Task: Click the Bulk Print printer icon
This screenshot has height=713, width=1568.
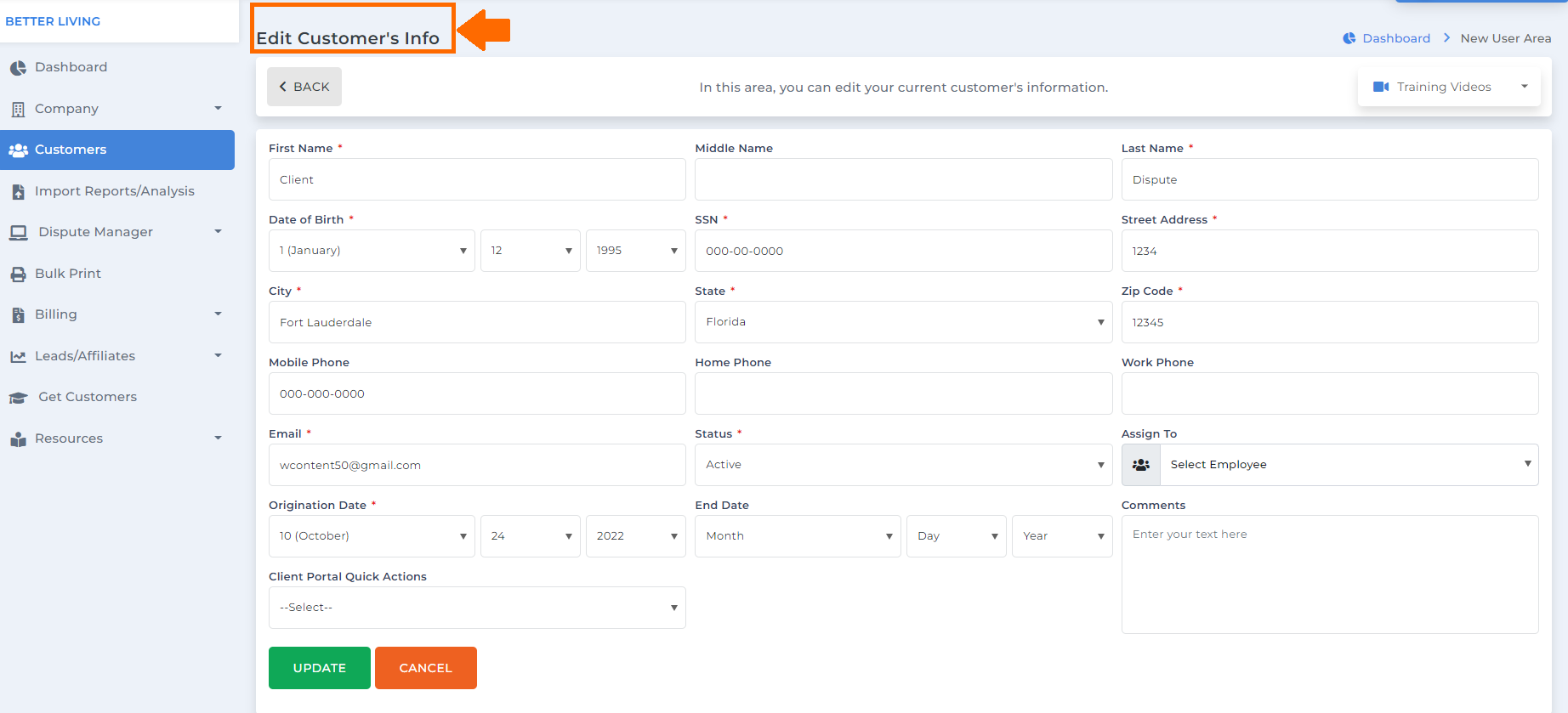Action: click(x=18, y=274)
